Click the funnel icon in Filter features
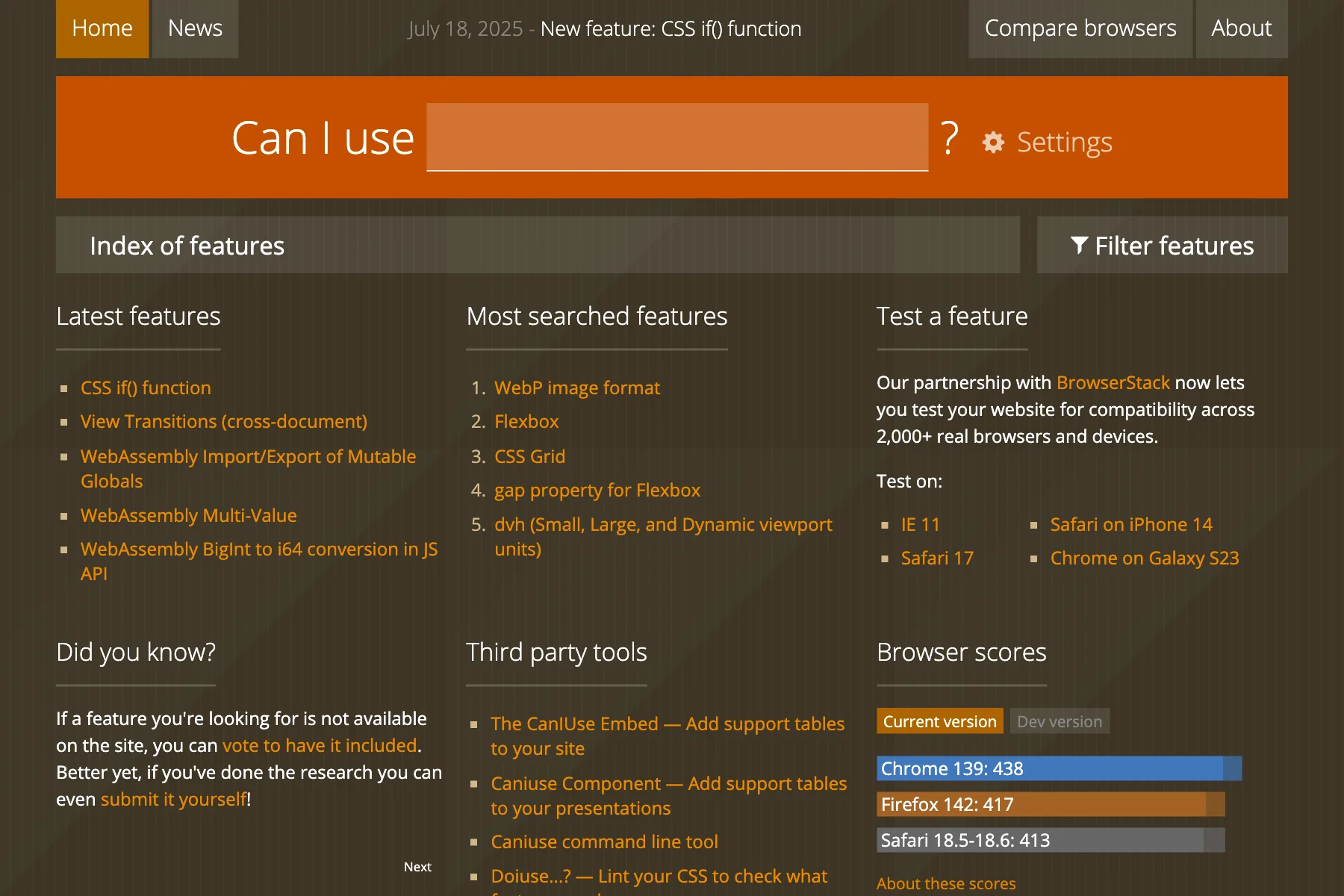 pos(1078,245)
